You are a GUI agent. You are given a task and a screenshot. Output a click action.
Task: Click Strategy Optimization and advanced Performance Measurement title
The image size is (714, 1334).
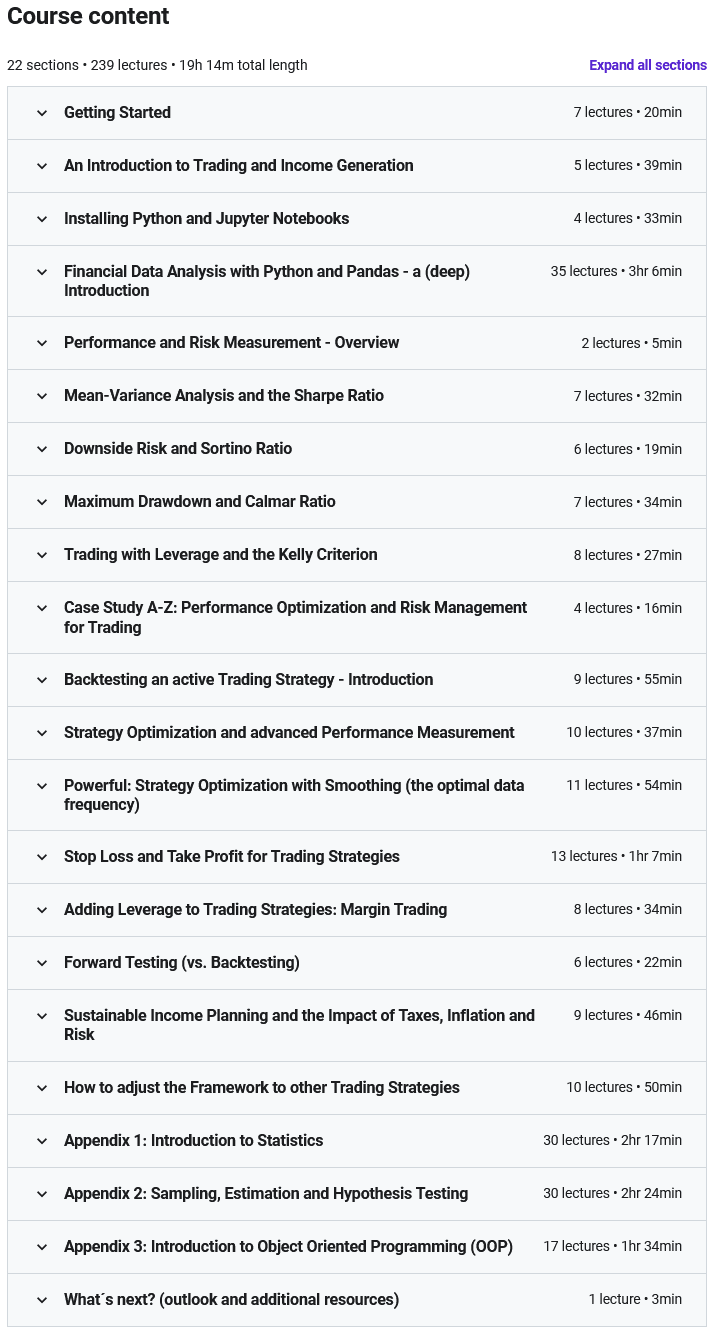(289, 733)
